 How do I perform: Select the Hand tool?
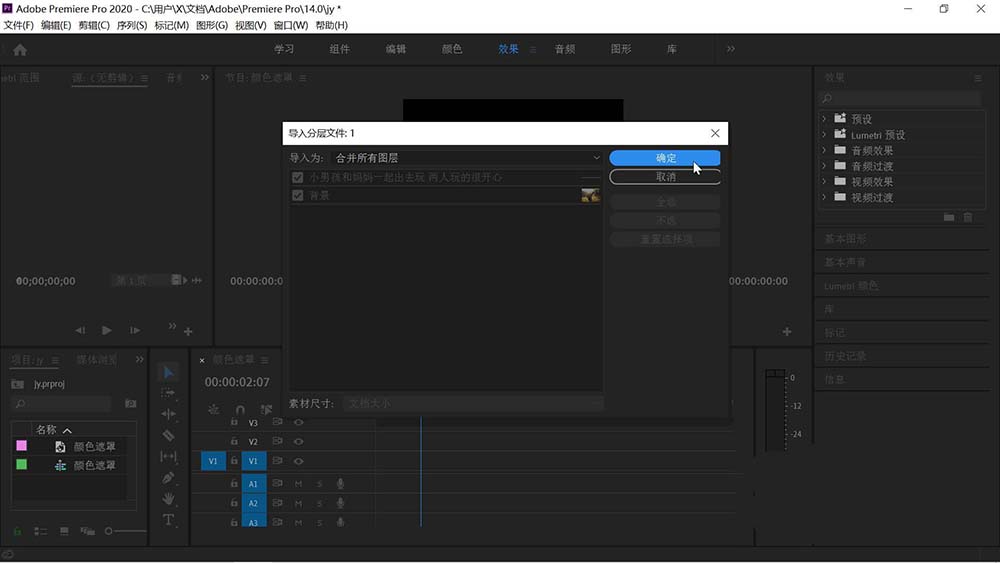168,499
